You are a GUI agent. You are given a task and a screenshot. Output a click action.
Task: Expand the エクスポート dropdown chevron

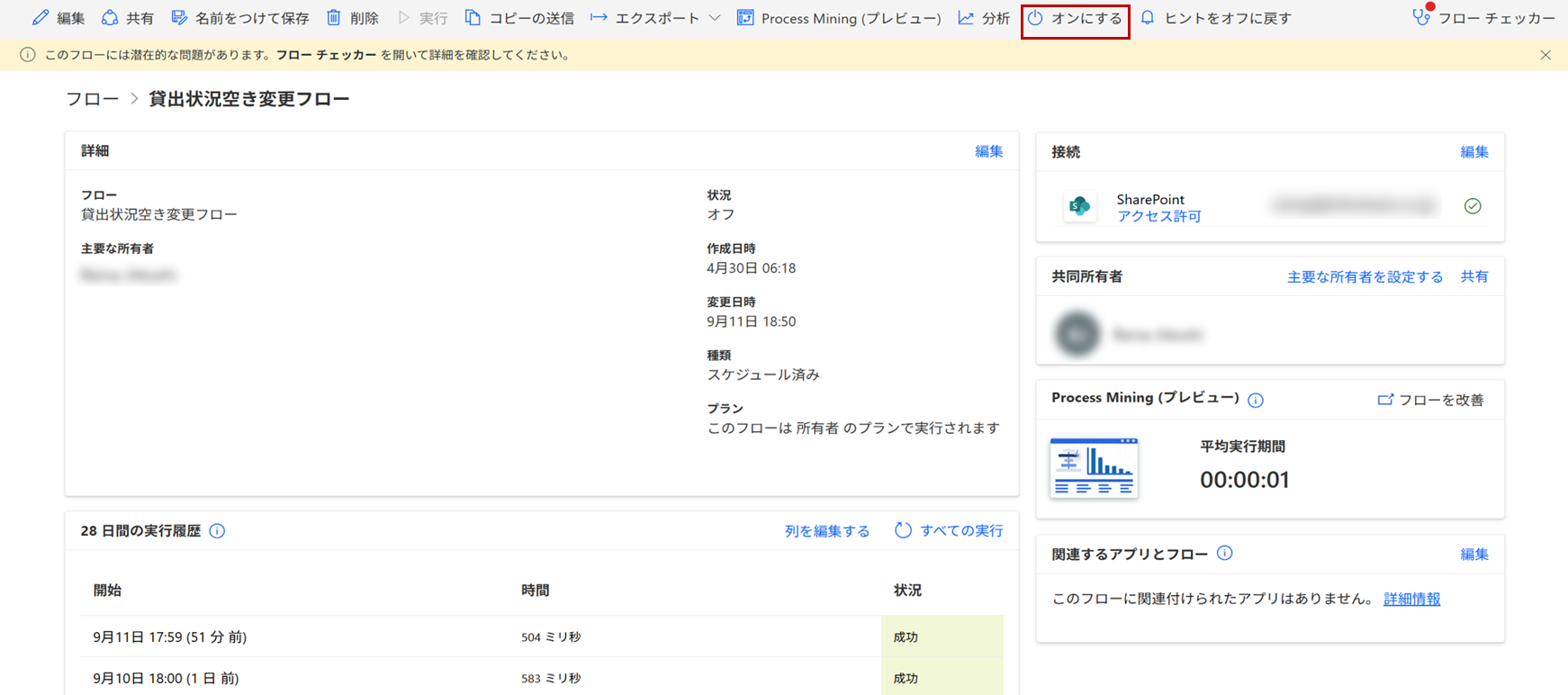click(715, 18)
